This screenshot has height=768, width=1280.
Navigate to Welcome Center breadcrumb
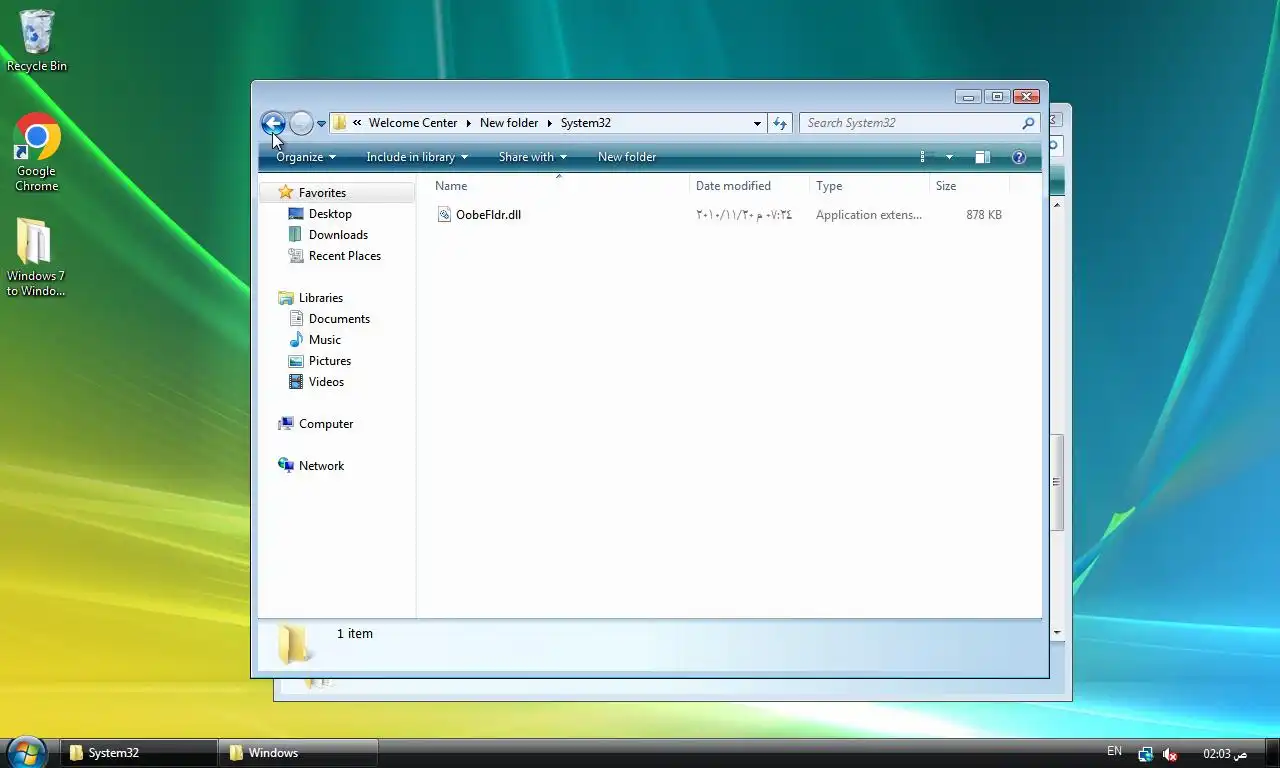[413, 123]
